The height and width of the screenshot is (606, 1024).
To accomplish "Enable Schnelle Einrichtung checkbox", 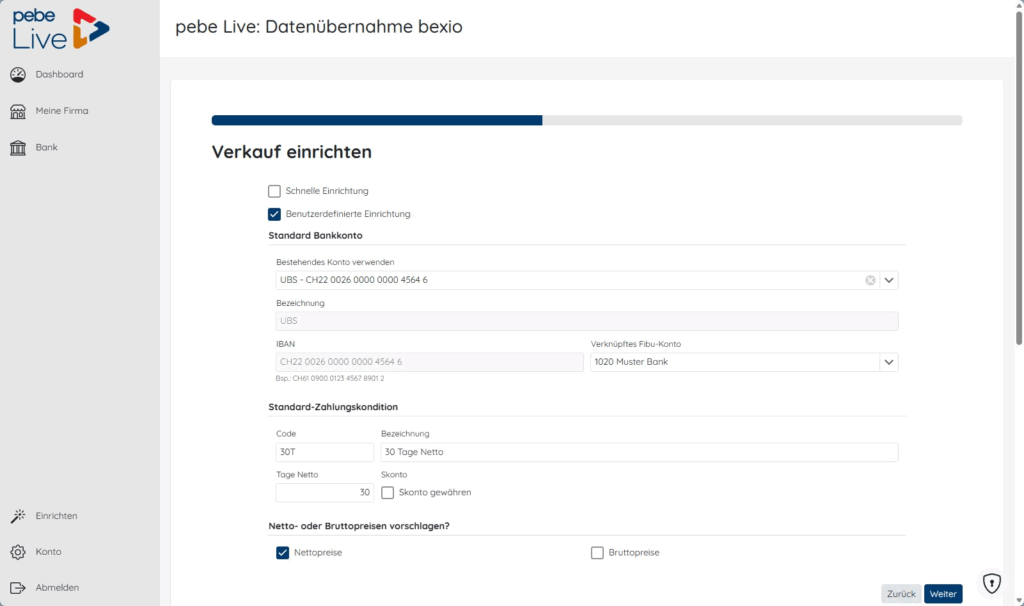I will [274, 191].
